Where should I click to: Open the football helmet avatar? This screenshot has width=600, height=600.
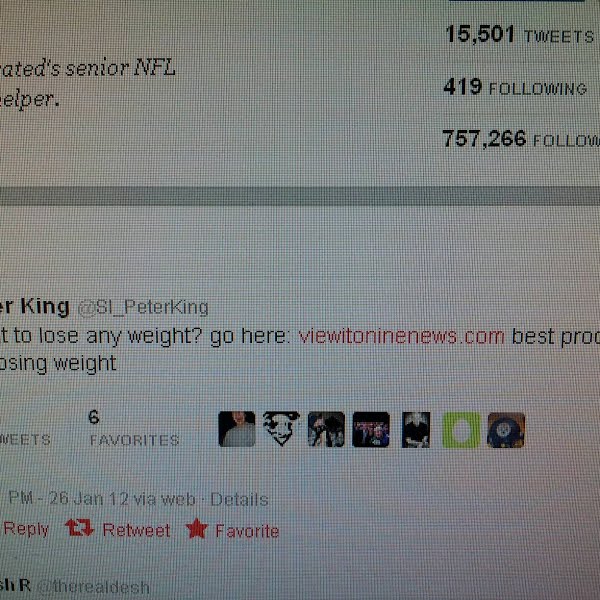click(x=506, y=430)
